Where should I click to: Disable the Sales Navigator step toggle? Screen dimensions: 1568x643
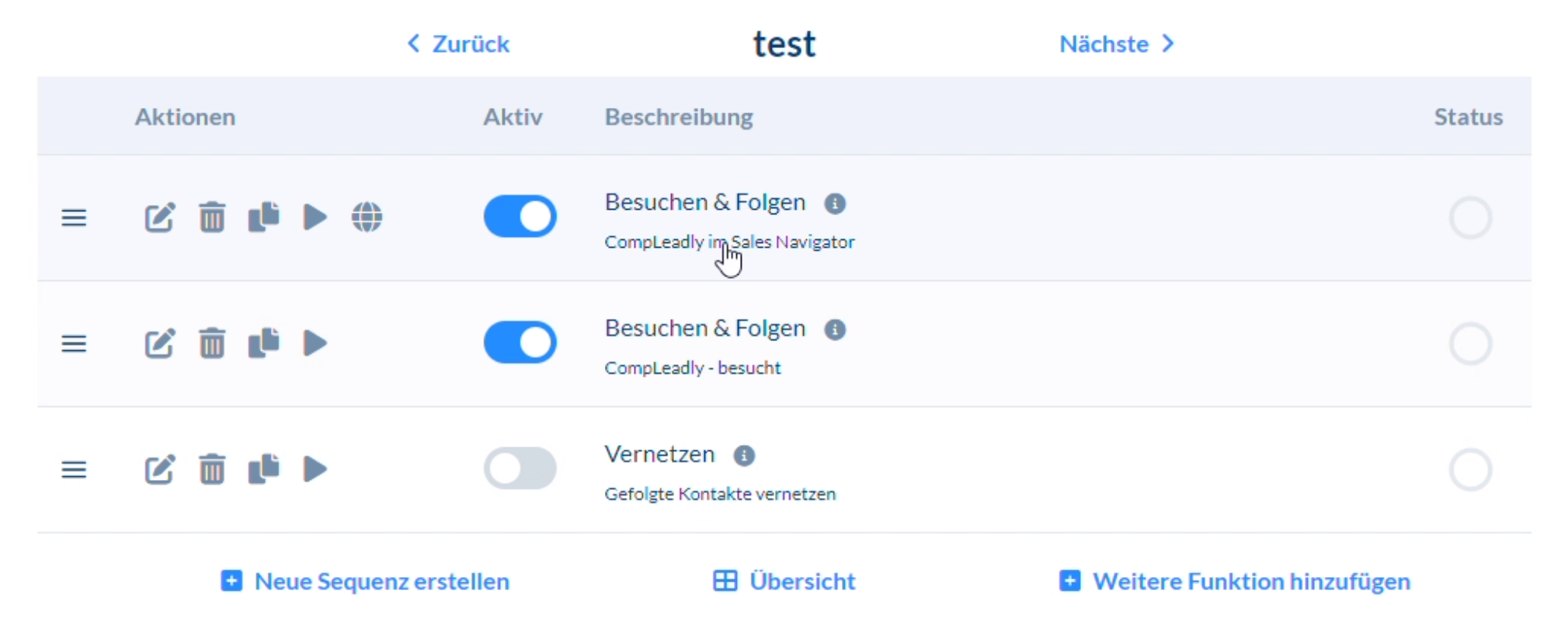coord(520,217)
